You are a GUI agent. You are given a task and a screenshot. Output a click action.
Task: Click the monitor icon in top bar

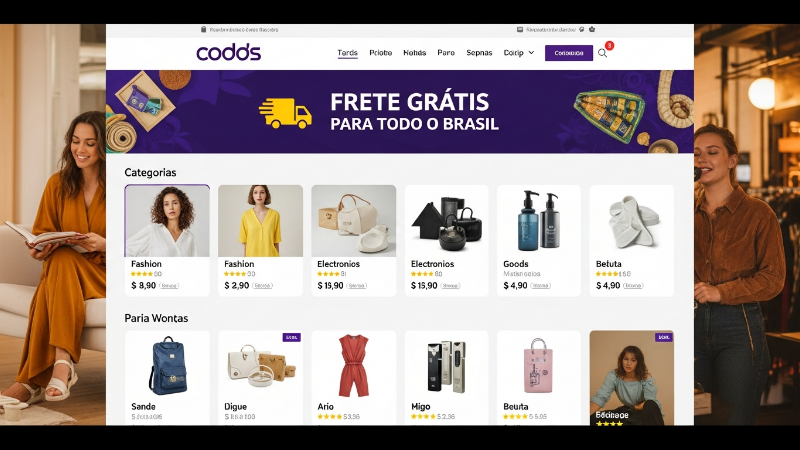click(x=520, y=30)
